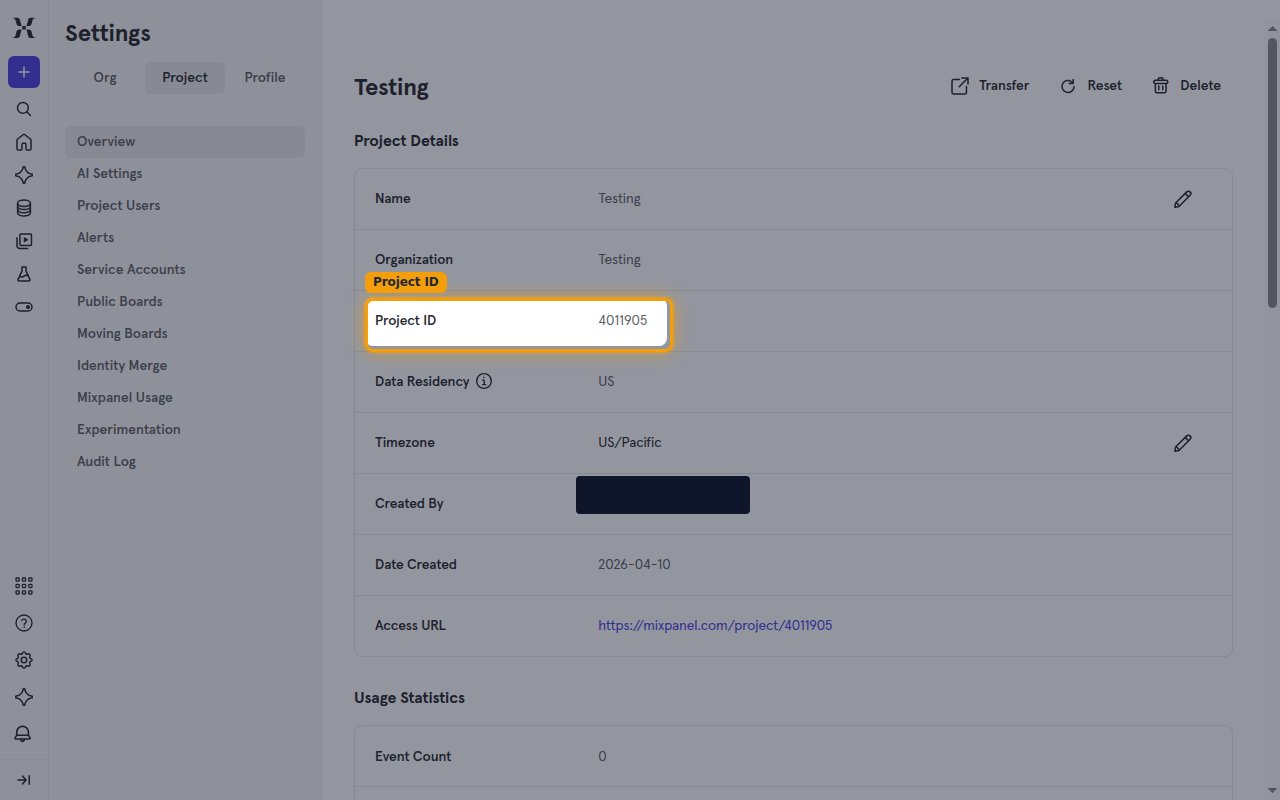This screenshot has height=800, width=1280.
Task: Open the help question mark icon
Action: [x=24, y=623]
